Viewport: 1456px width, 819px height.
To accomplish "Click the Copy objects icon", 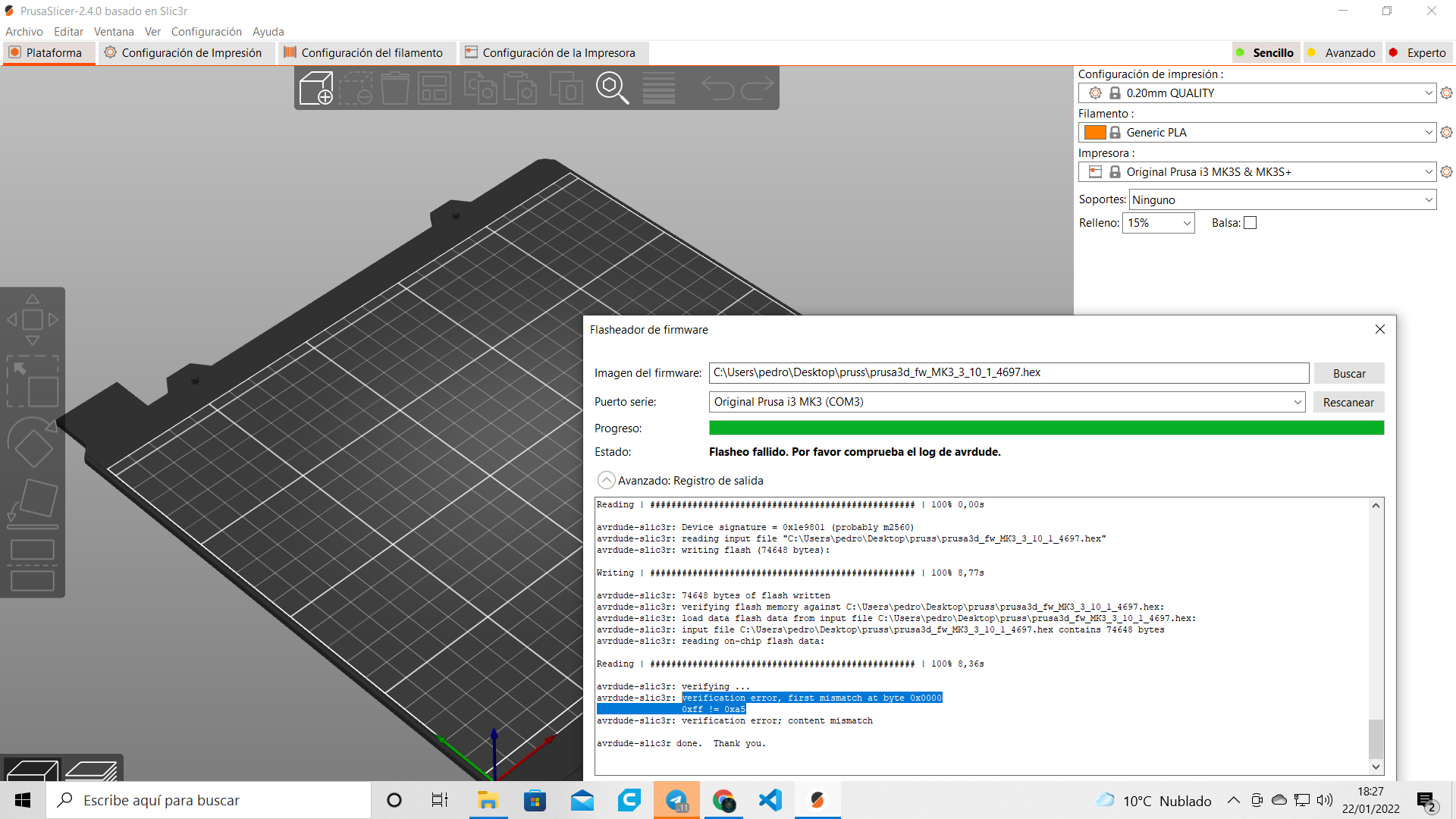I will (x=480, y=88).
